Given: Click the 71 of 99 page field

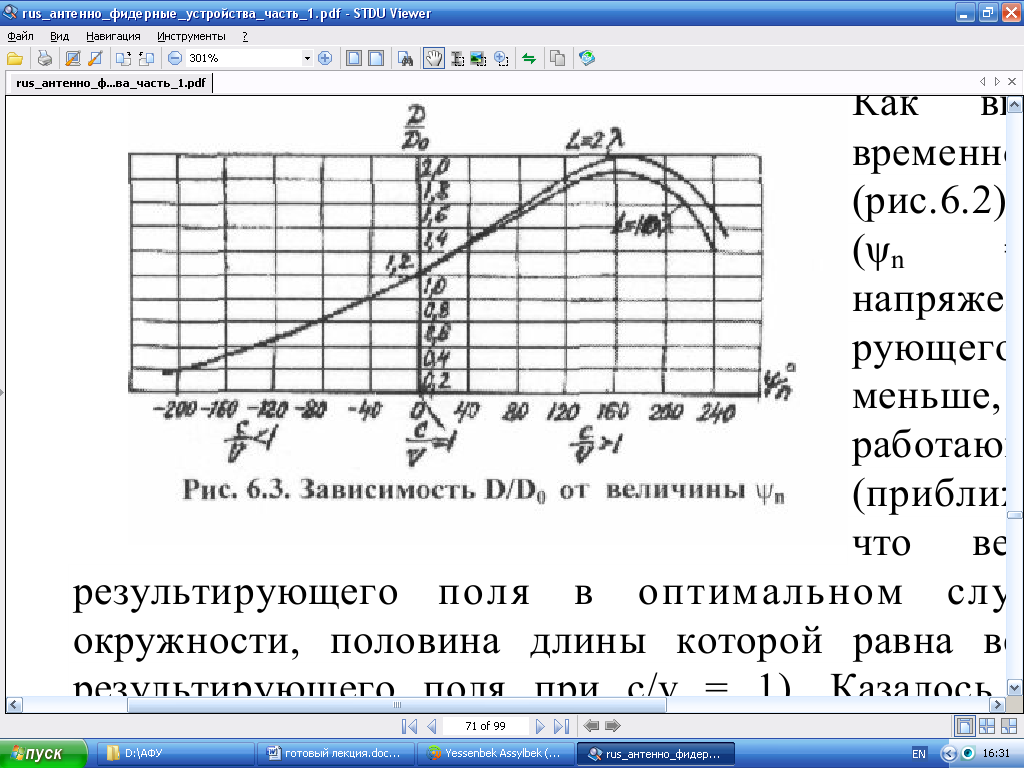Looking at the screenshot, I should coord(485,726).
